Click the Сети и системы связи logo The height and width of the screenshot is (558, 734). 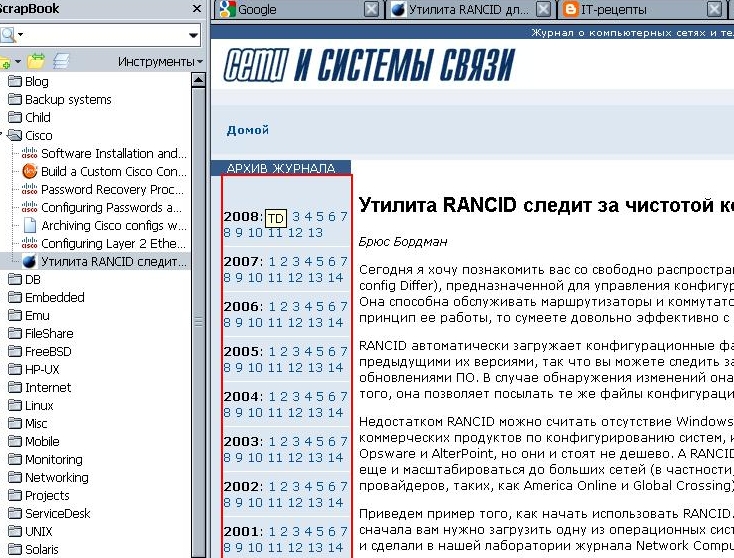[369, 65]
